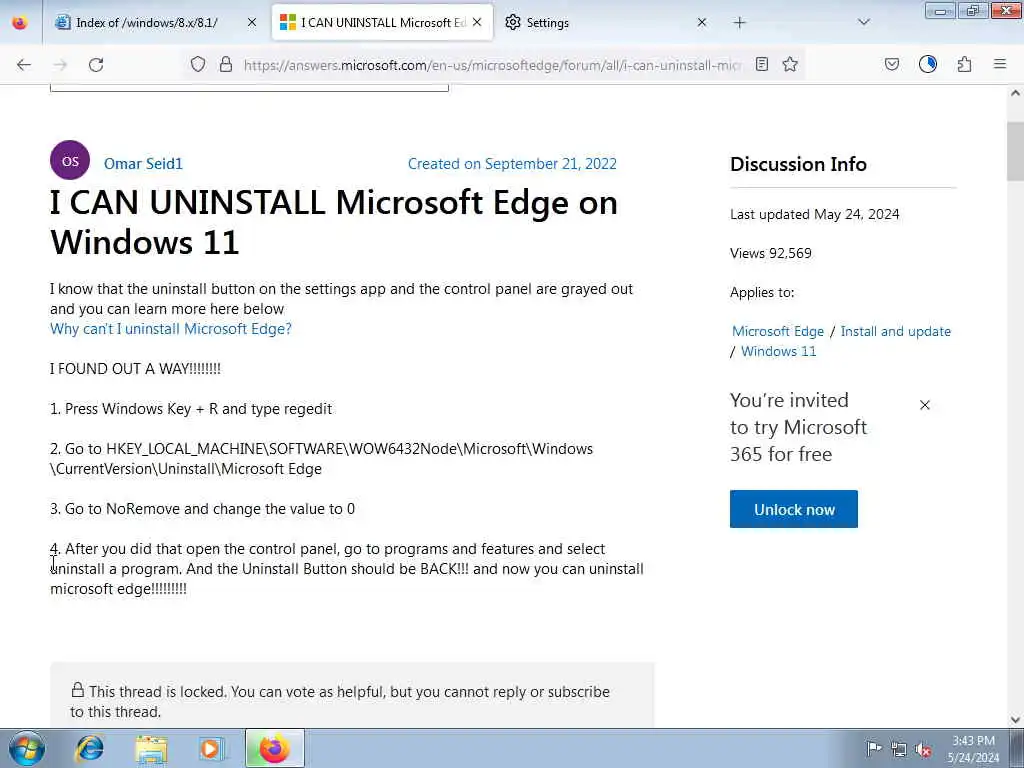
Task: Click the I FOUND OUT A WAY line
Action: pyautogui.click(x=135, y=368)
